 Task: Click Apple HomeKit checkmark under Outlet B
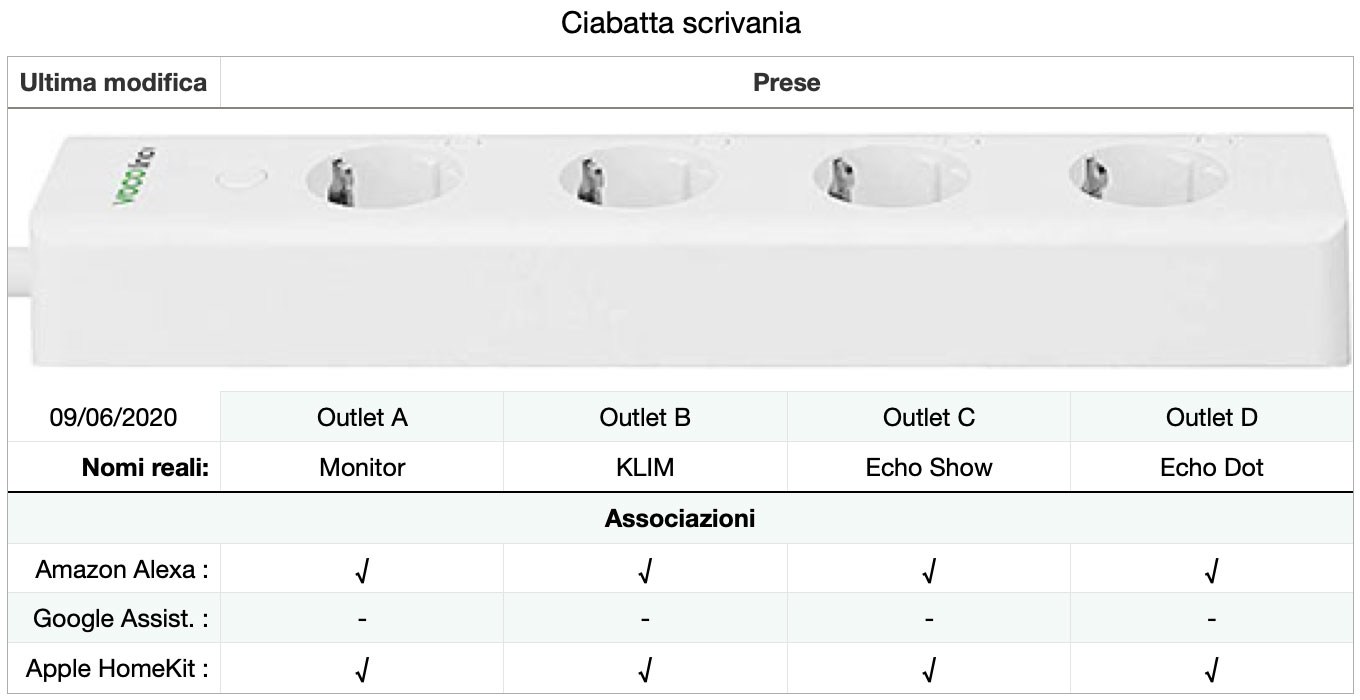tap(645, 669)
